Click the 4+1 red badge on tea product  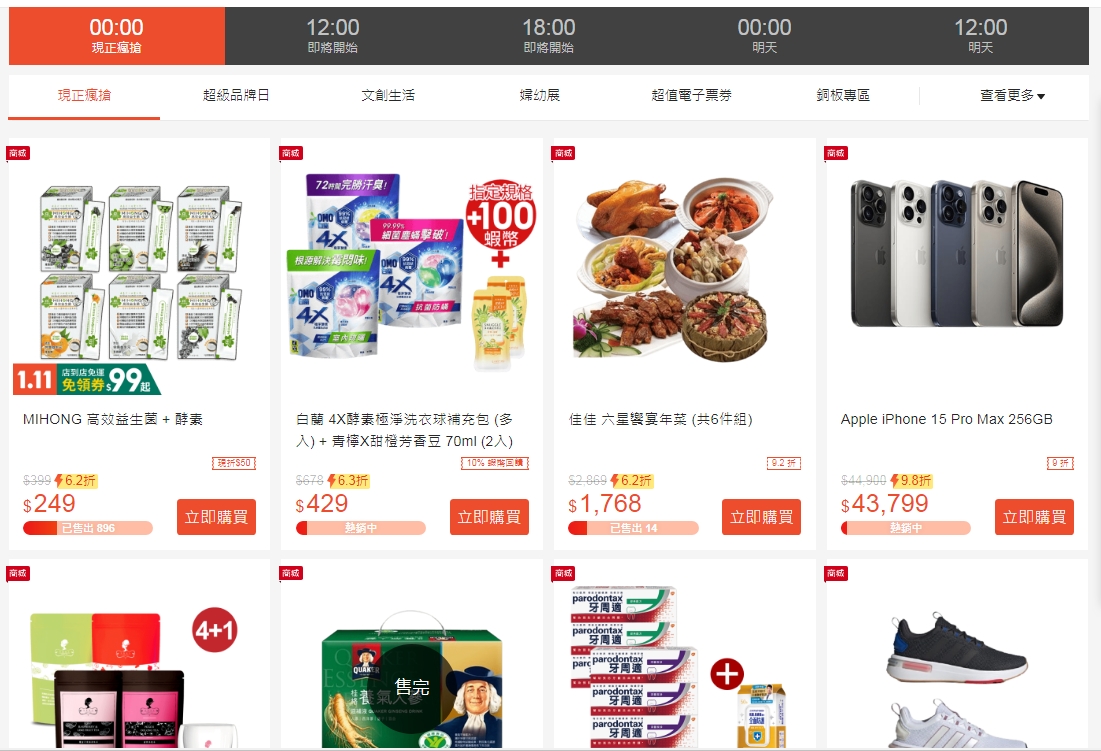215,630
